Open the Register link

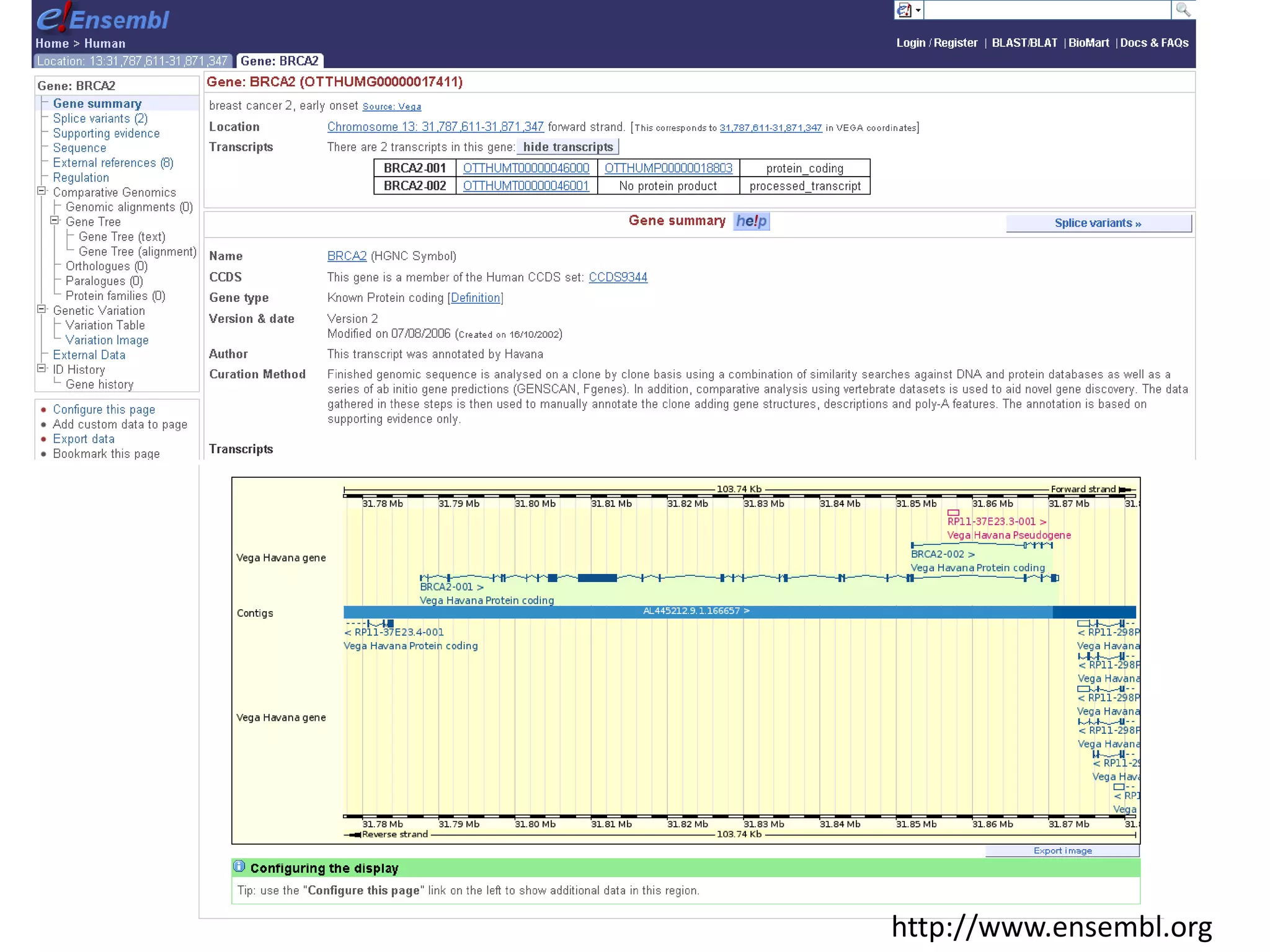[956, 43]
